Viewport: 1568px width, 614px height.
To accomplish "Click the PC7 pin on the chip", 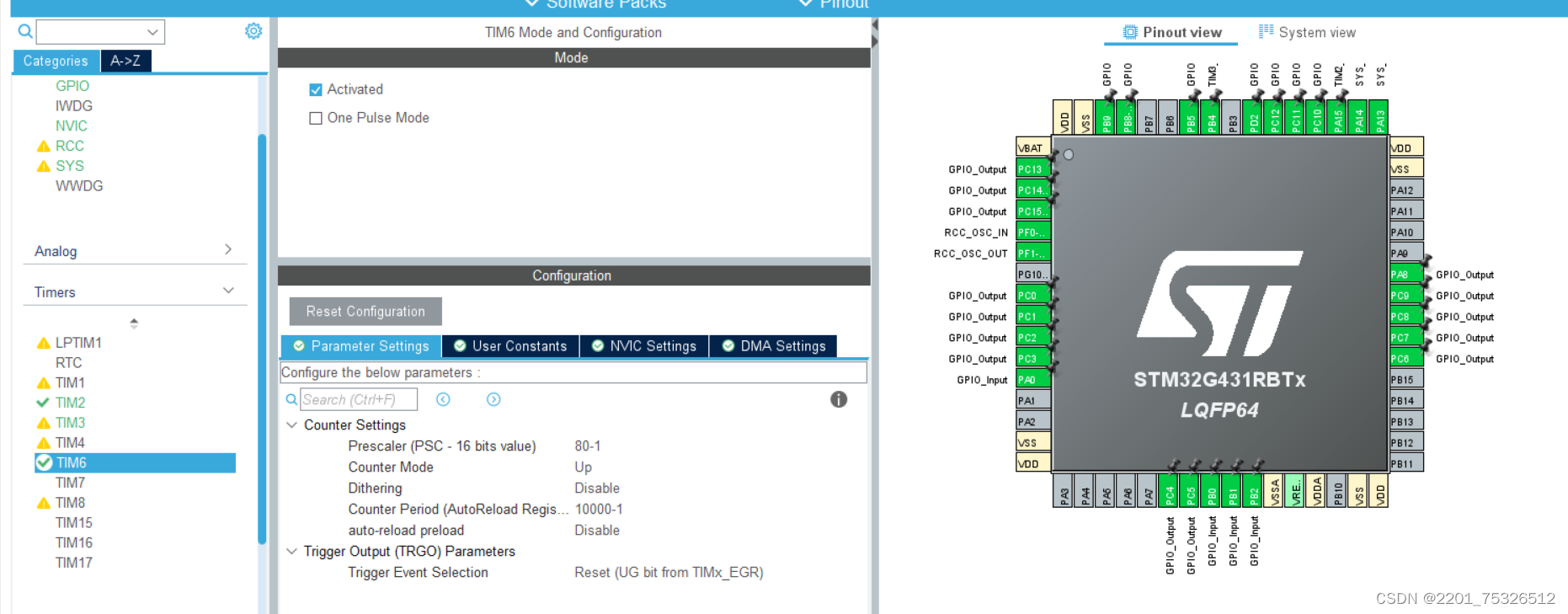I will (x=1405, y=338).
